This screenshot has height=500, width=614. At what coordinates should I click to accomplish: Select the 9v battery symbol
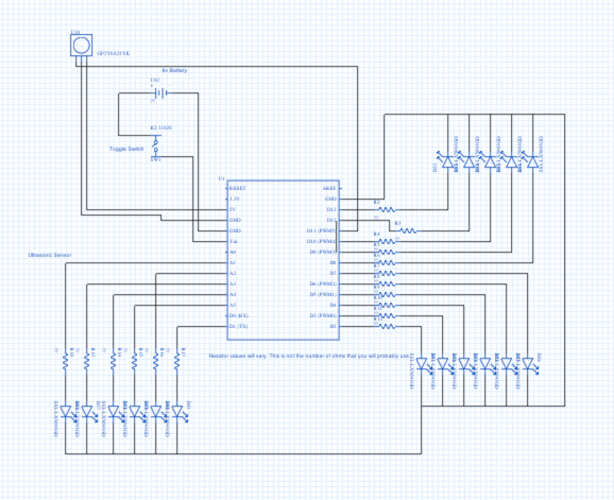point(159,93)
